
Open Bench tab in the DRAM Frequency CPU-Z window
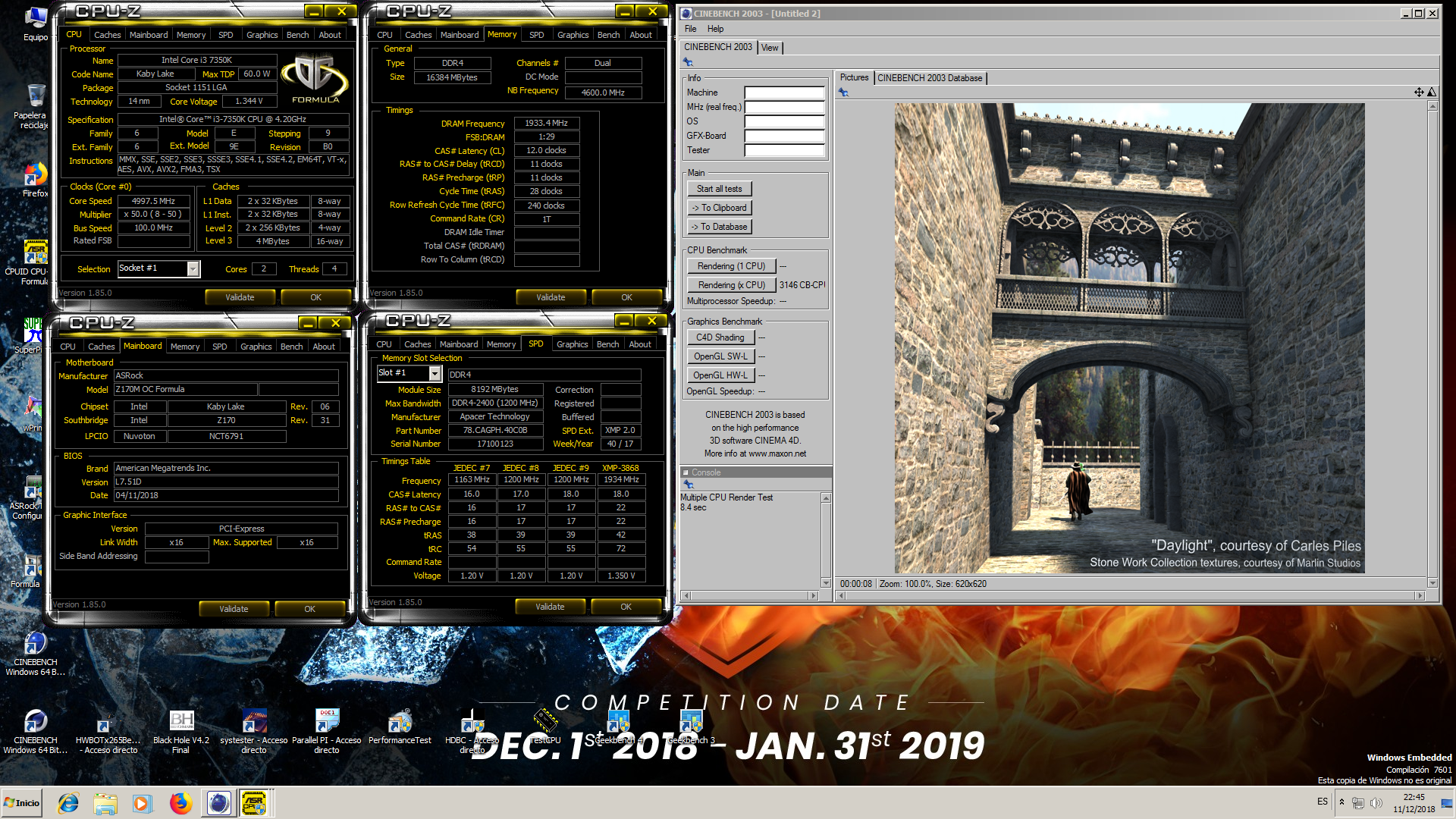608,35
